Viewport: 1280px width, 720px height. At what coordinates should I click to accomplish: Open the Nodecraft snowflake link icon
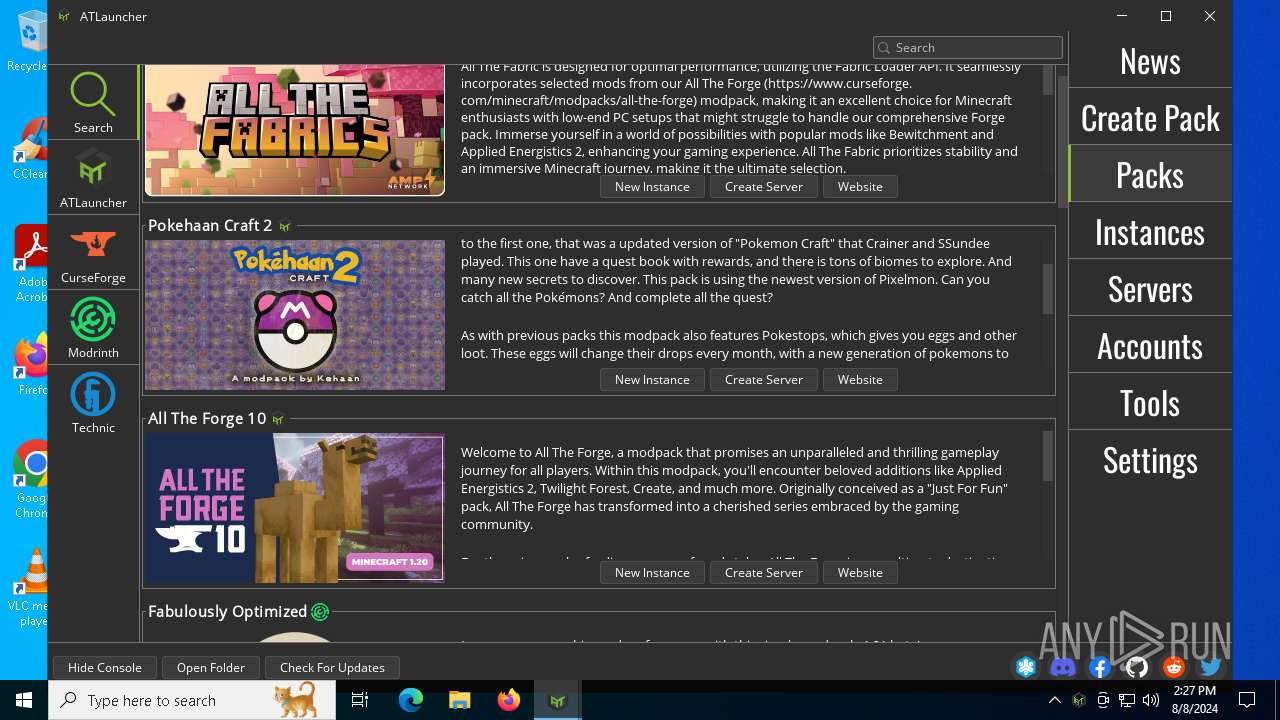1026,667
